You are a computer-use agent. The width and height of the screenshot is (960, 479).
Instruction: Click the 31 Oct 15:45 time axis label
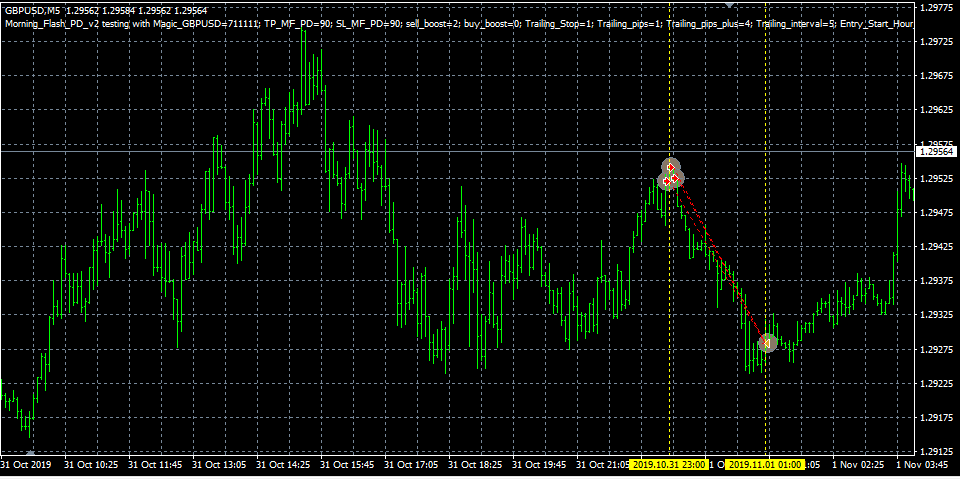pyautogui.click(x=345, y=465)
